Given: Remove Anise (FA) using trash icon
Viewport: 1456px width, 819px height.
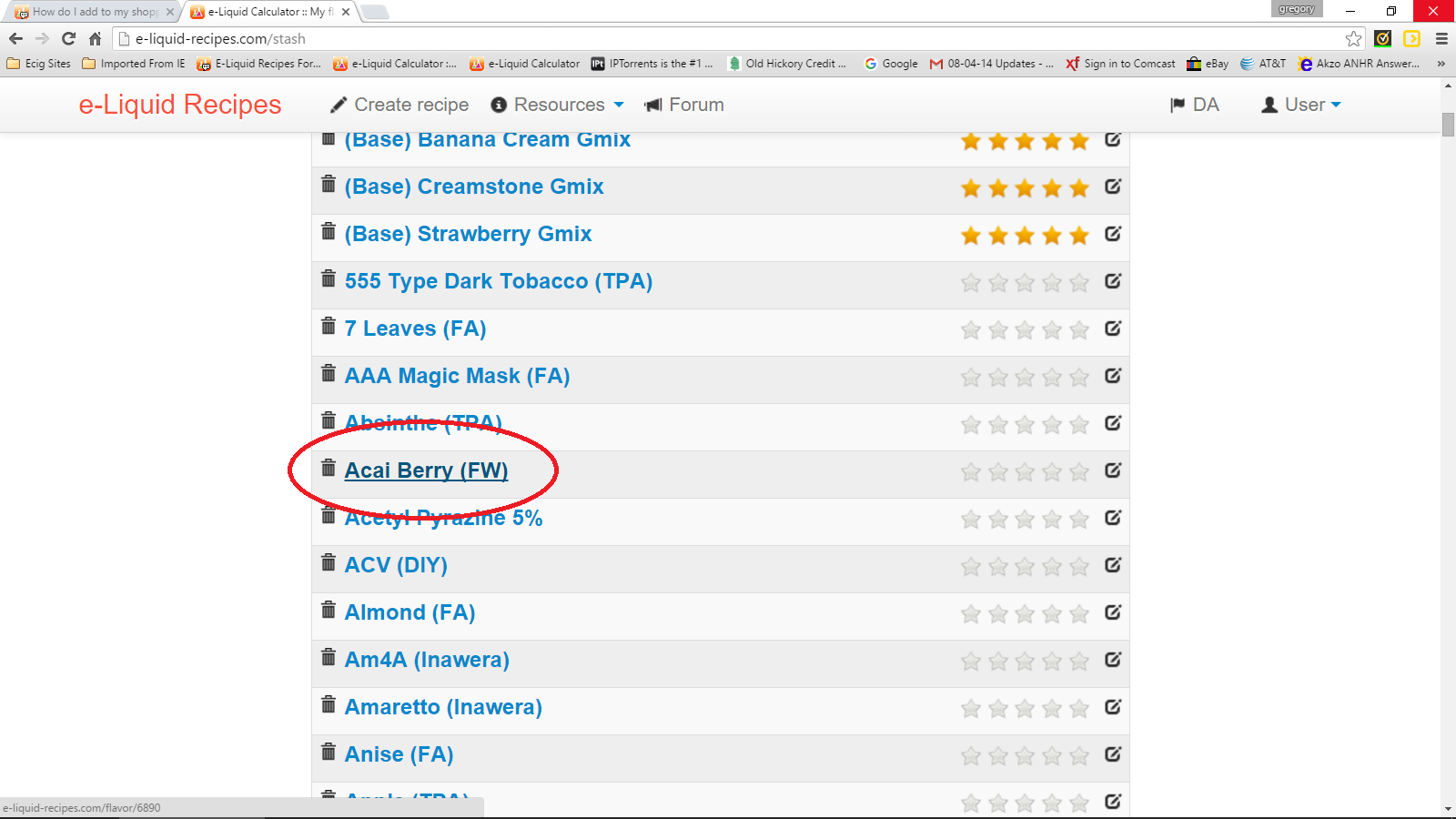Looking at the screenshot, I should (329, 752).
